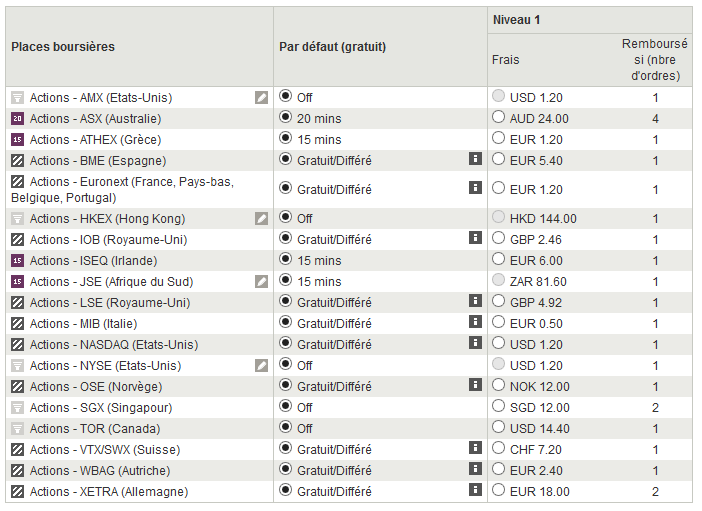Select EUR 1.20 Niveau 1 for ATHEX
Viewport: 702px width, 511px height.
point(500,139)
